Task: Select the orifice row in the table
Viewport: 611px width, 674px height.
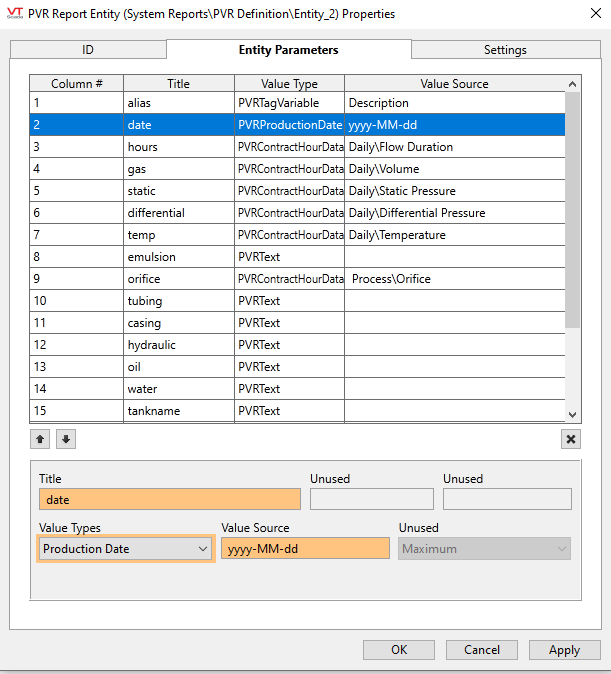Action: (x=180, y=279)
